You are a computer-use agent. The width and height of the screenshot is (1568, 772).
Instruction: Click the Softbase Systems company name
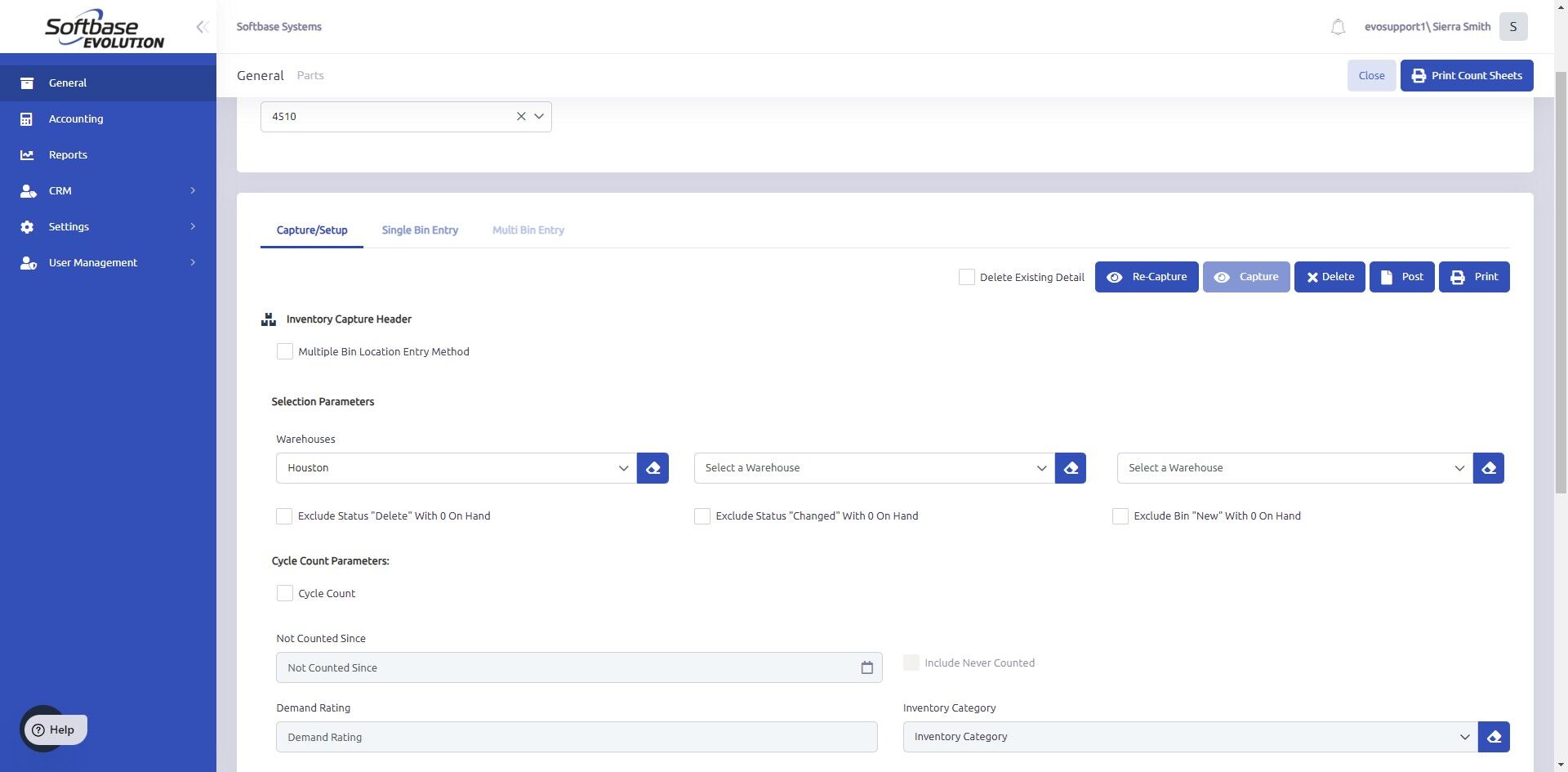(x=279, y=27)
